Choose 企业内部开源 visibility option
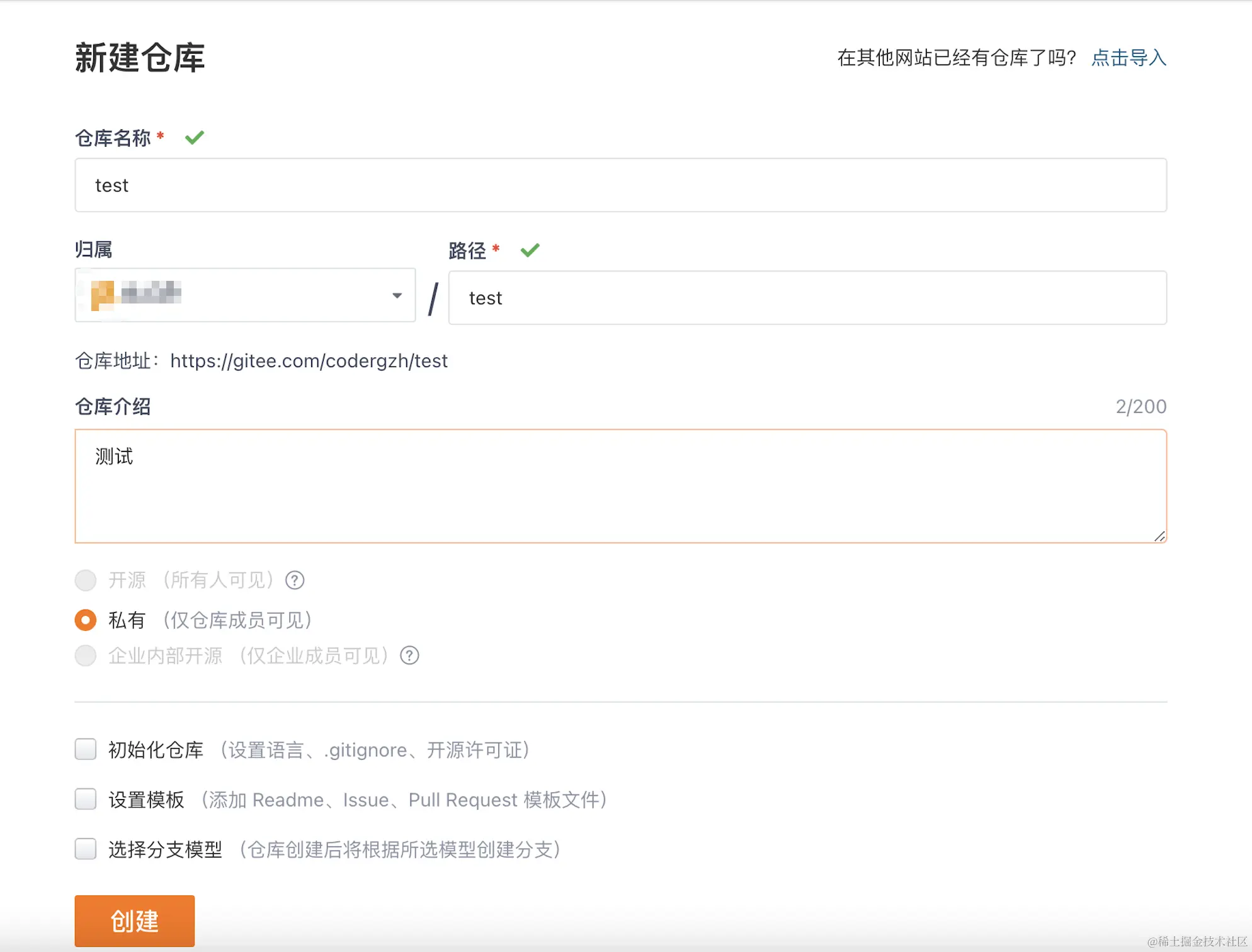 pos(86,655)
